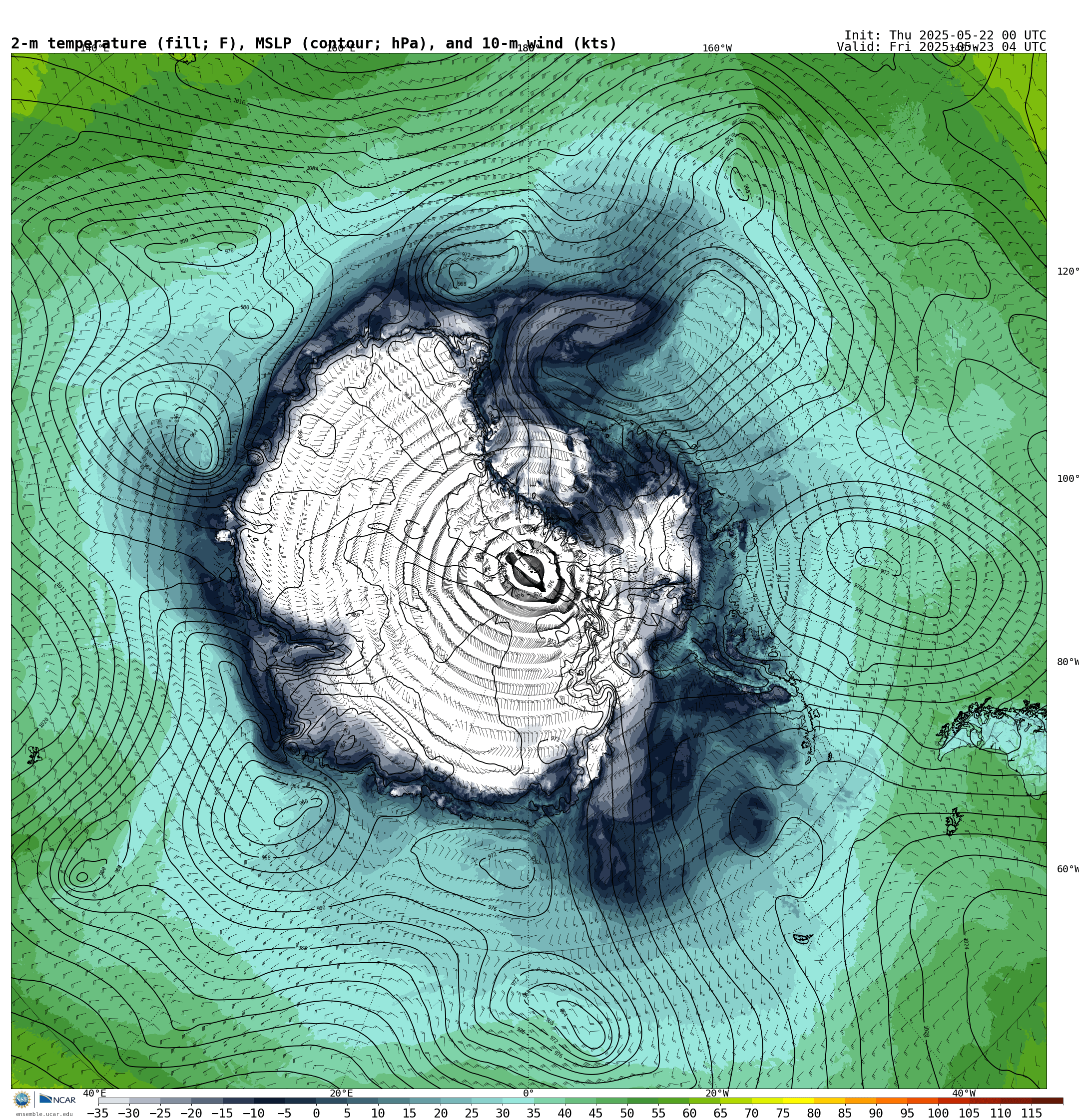Click the 70 colorbar tick label

pos(751,1113)
